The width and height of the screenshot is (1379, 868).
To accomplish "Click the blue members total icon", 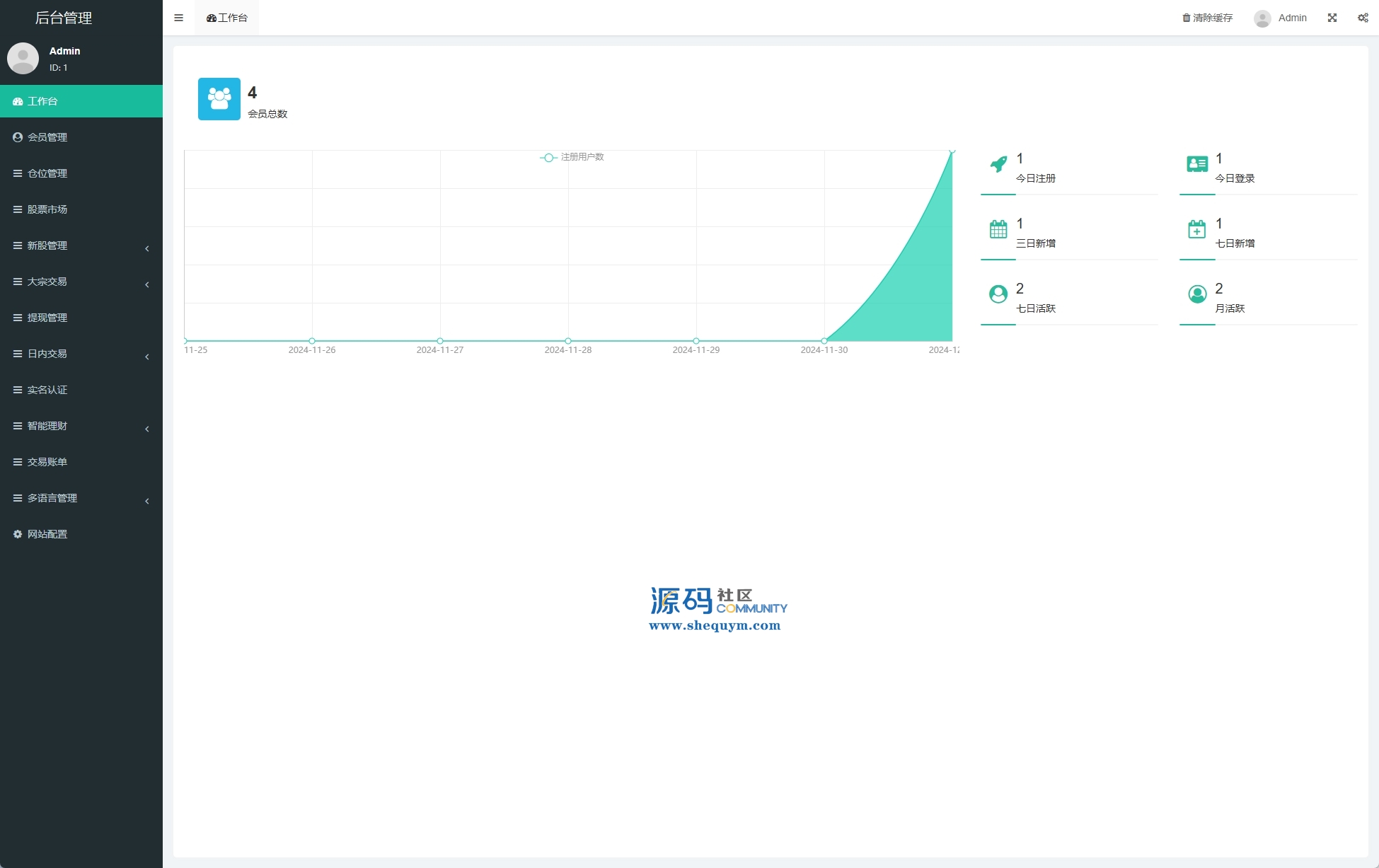I will [219, 99].
